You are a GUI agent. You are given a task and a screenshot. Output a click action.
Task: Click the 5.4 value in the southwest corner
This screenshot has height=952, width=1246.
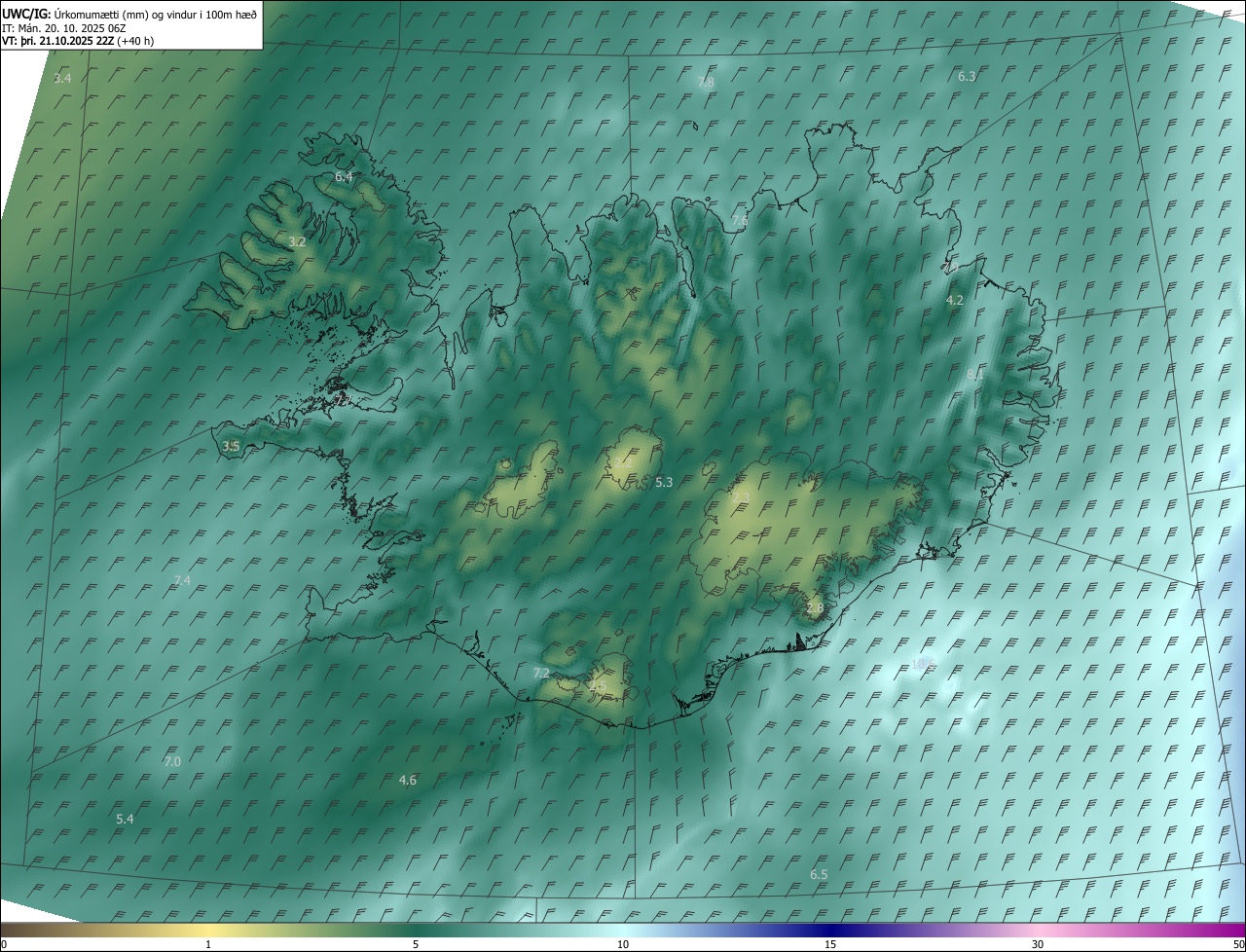click(x=125, y=820)
